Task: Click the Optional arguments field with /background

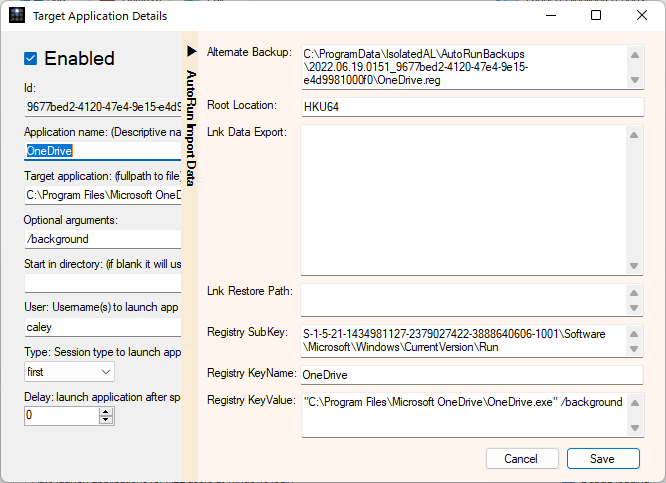Action: [103, 239]
